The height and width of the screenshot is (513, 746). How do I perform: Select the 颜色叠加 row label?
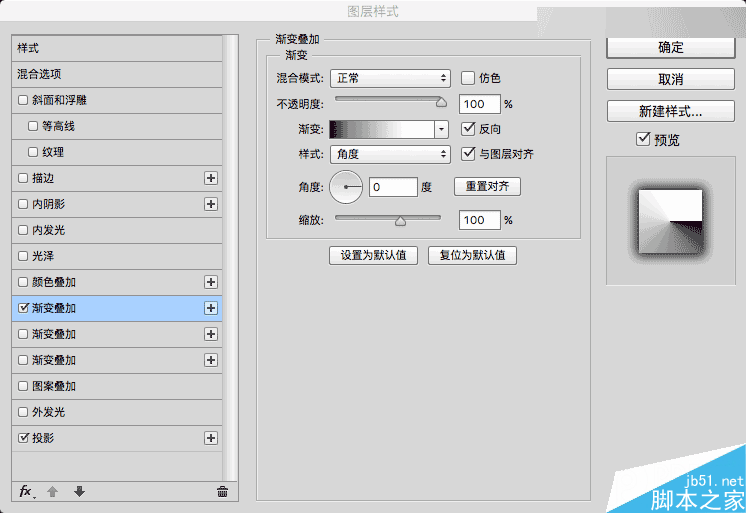click(x=54, y=282)
